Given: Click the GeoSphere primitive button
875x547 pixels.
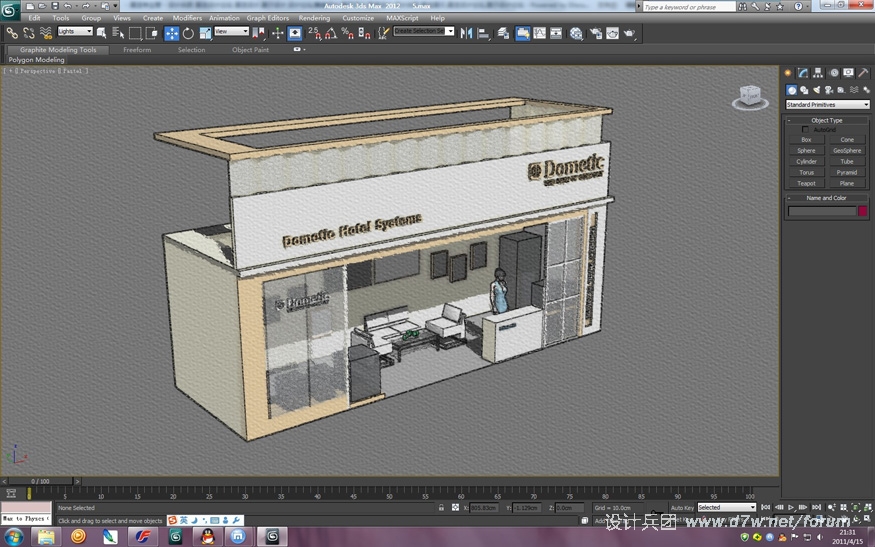Looking at the screenshot, I should click(847, 151).
